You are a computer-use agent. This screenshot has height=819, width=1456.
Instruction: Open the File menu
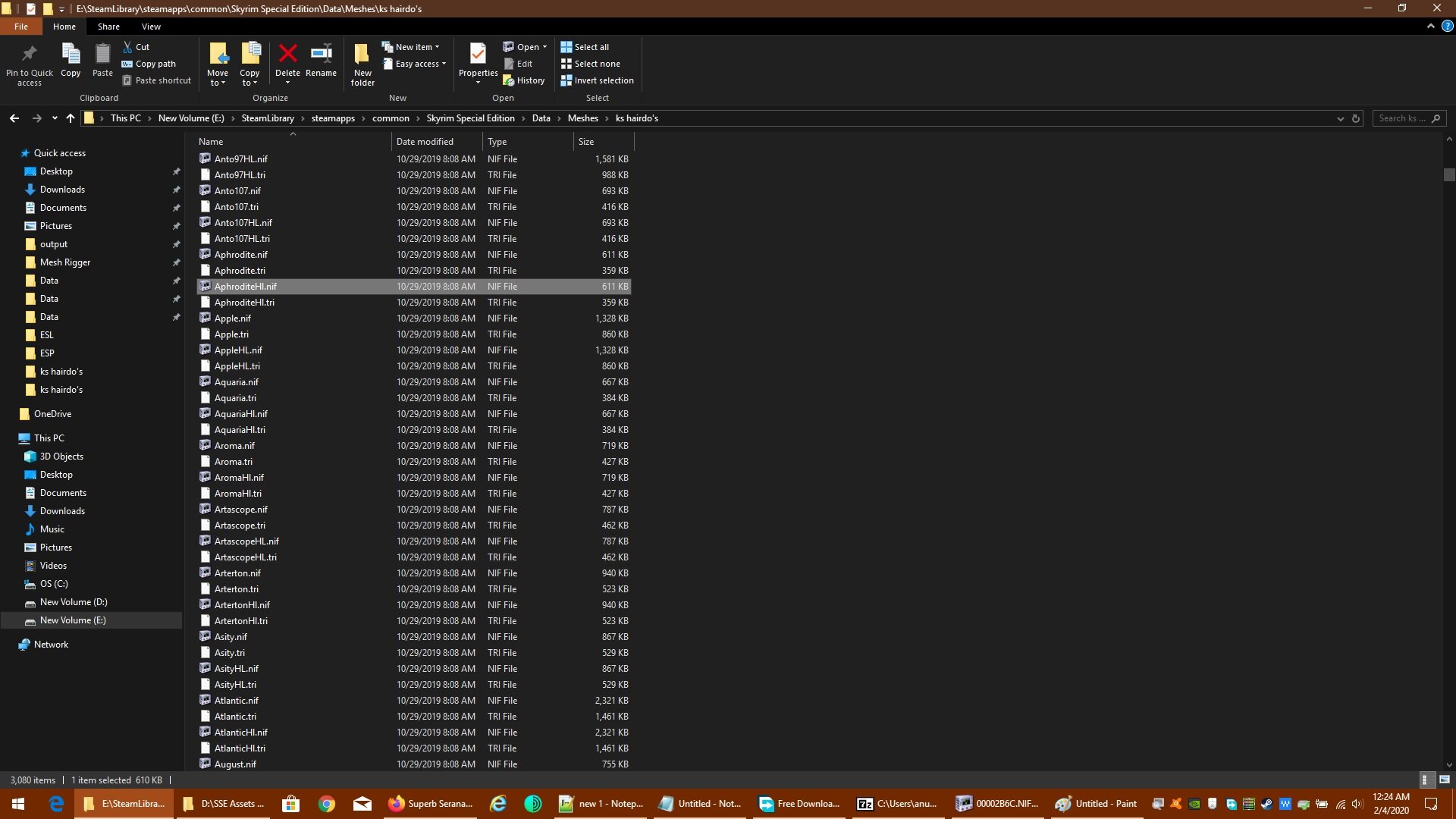(x=21, y=27)
